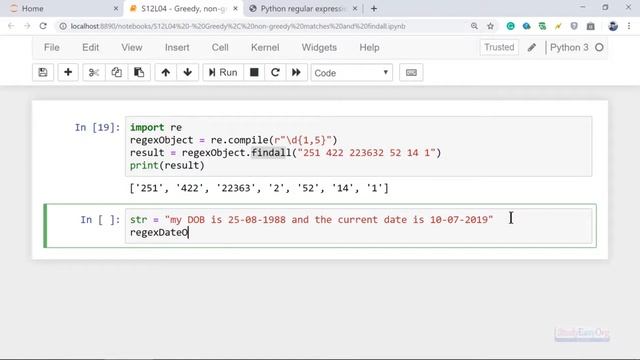Close the Home browser tab
Screen dimensions: 640x360
click(x=116, y=8)
